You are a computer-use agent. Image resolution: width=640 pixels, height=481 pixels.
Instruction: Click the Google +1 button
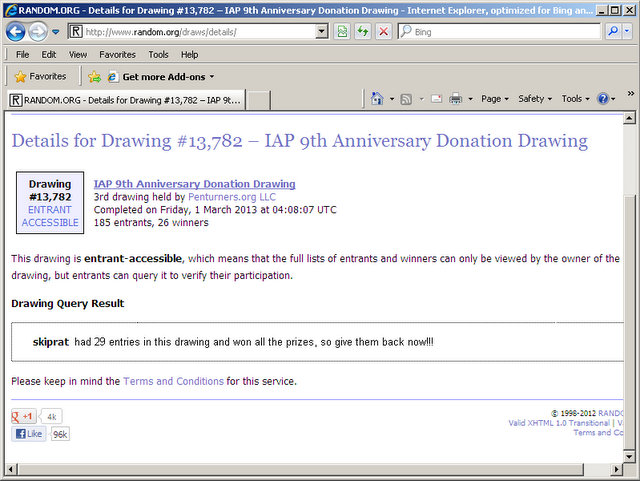pyautogui.click(x=24, y=416)
